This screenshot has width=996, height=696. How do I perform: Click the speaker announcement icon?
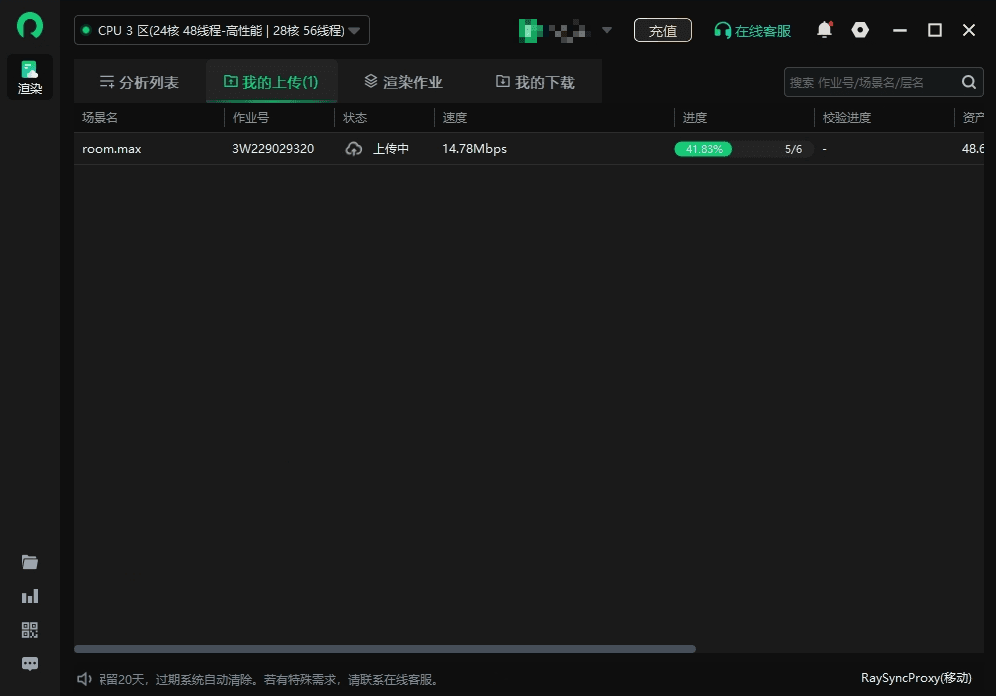coord(85,679)
